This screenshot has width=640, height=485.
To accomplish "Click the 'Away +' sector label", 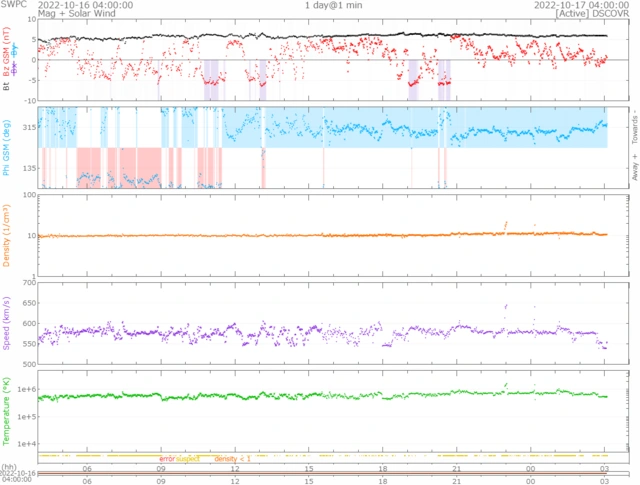I will tap(632, 167).
